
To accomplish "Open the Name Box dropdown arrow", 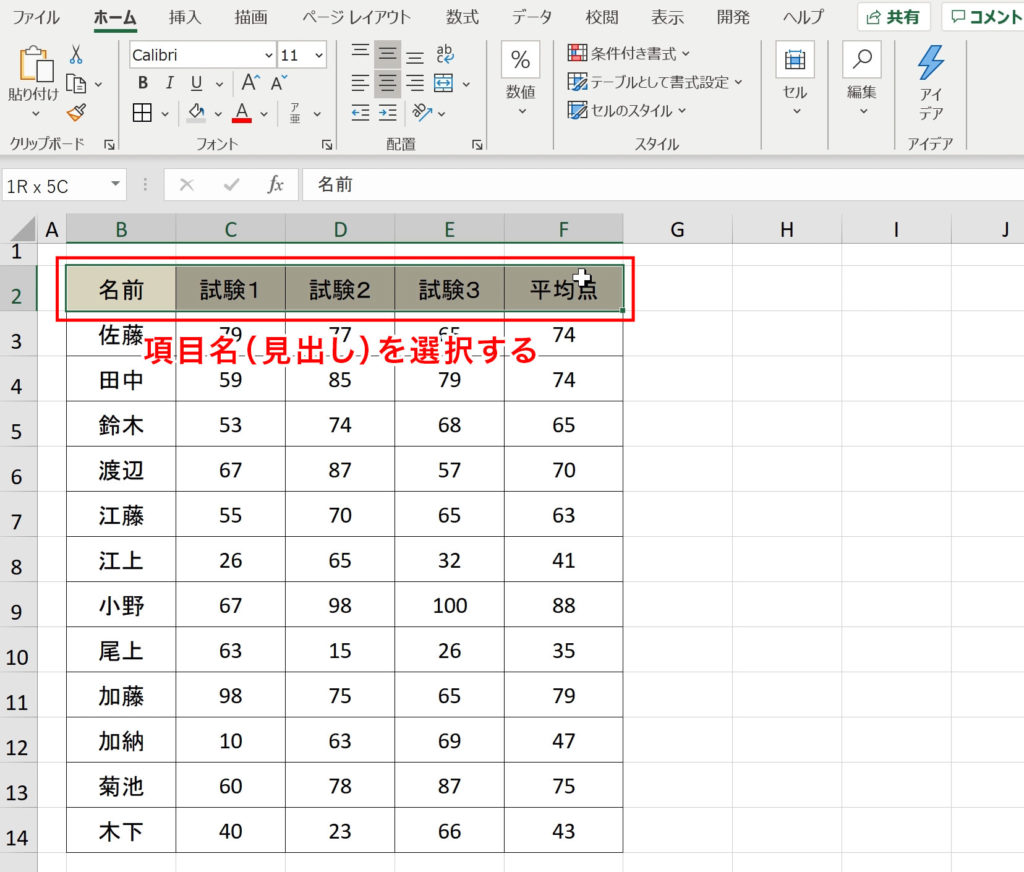I will [116, 184].
